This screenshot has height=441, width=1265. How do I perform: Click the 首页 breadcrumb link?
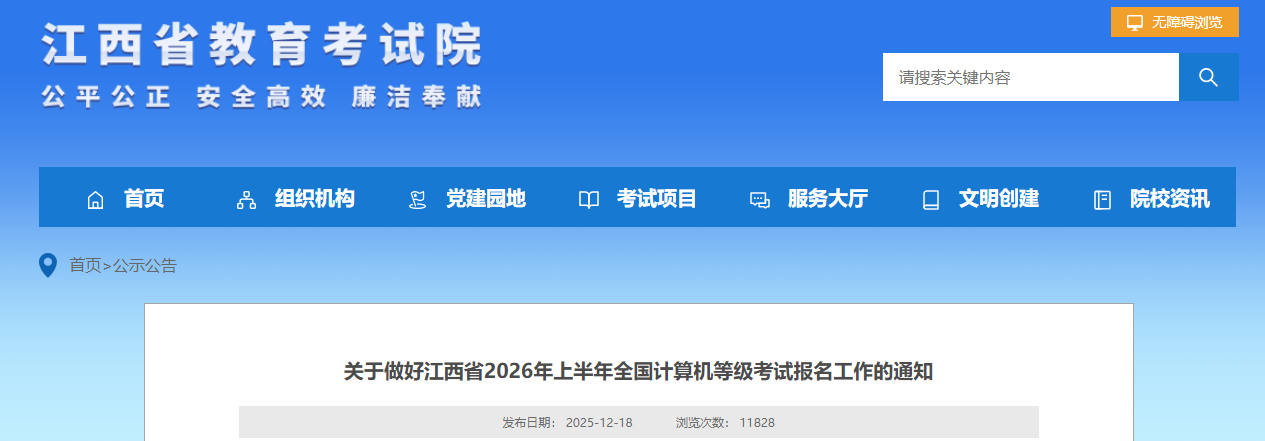(84, 266)
